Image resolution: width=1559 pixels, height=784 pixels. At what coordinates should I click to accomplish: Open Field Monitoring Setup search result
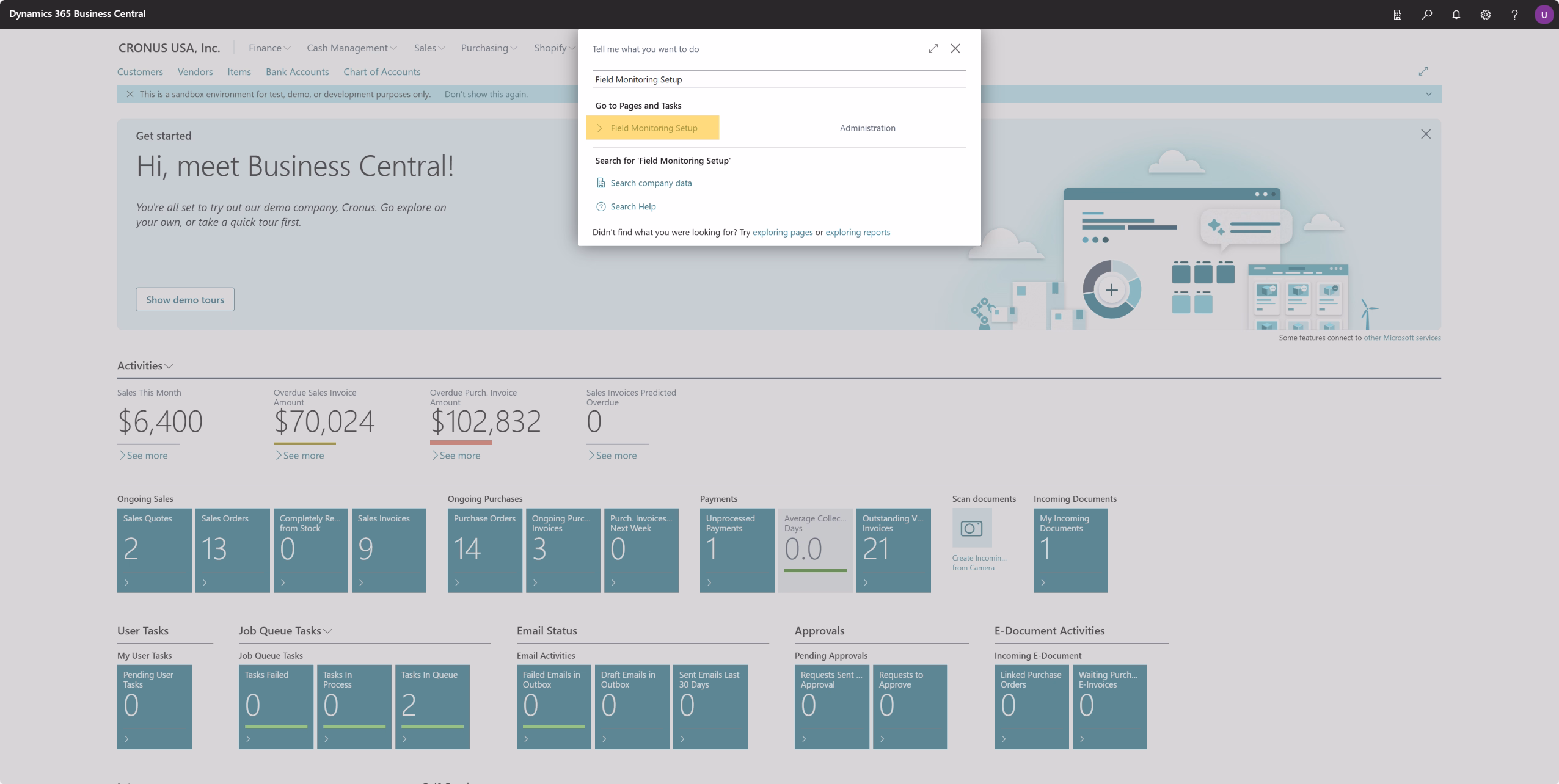click(x=653, y=128)
